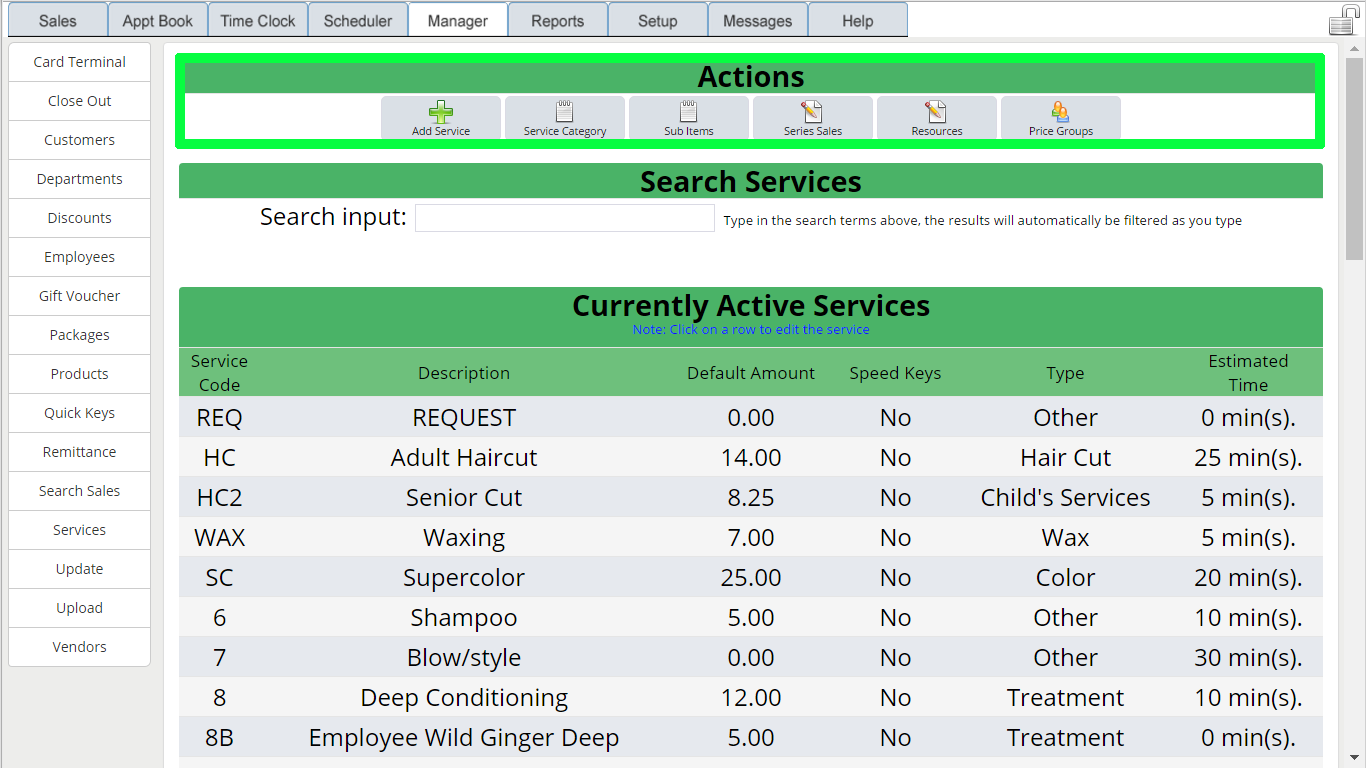This screenshot has height=768, width=1366.
Task: Open the Customers sidebar section
Action: click(x=79, y=140)
